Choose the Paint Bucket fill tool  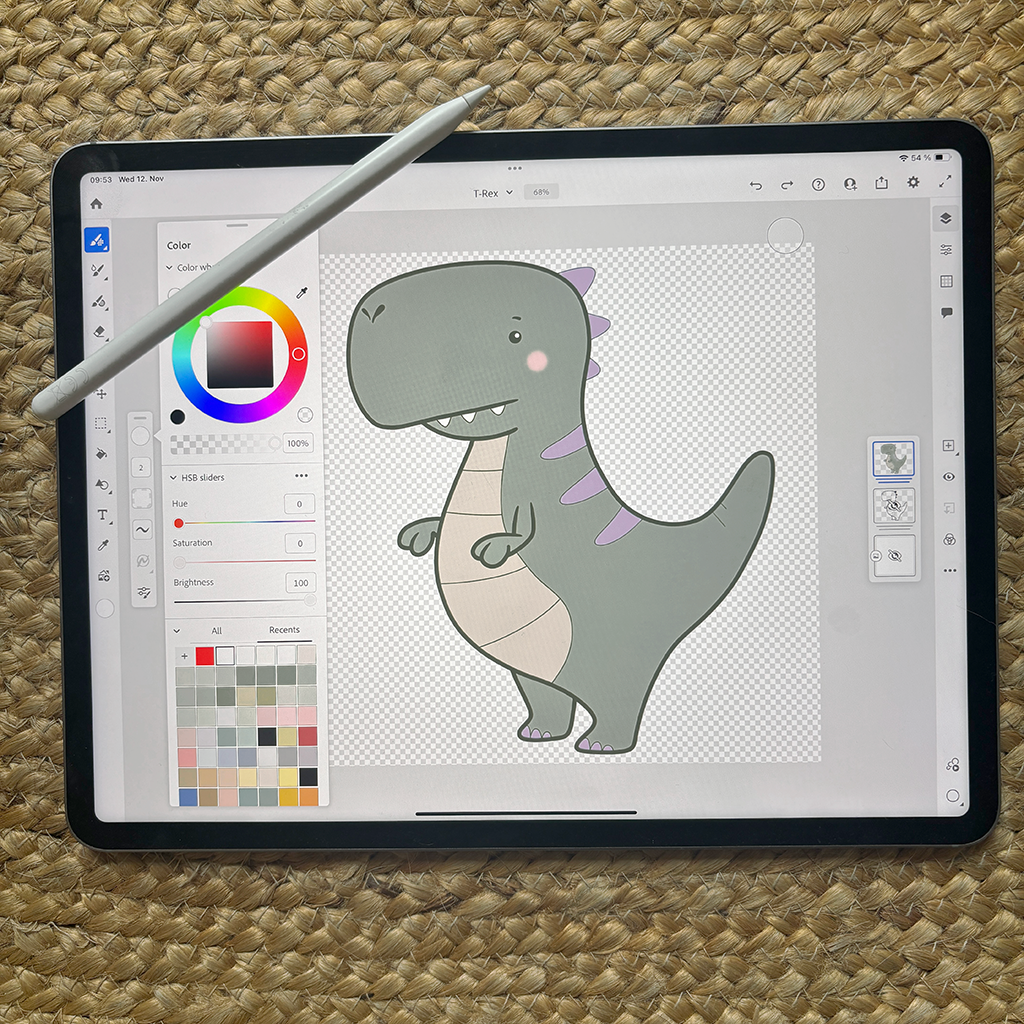(x=101, y=454)
